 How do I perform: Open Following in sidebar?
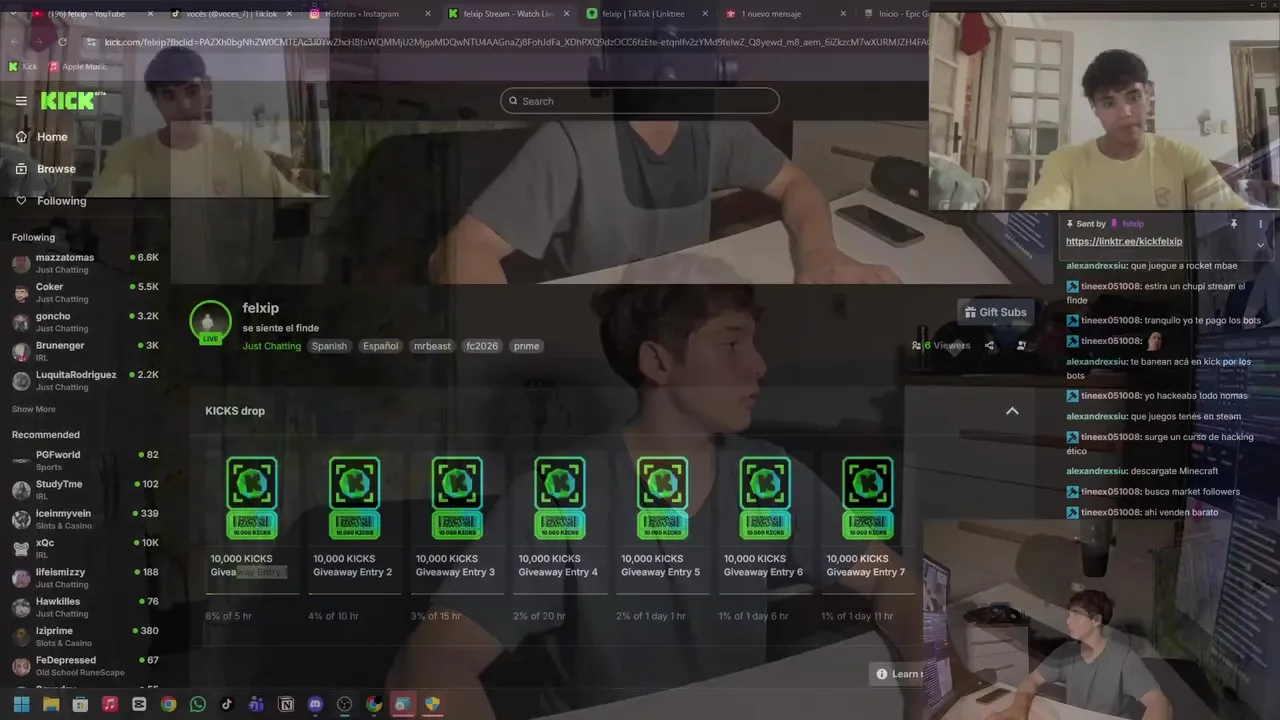(50, 201)
